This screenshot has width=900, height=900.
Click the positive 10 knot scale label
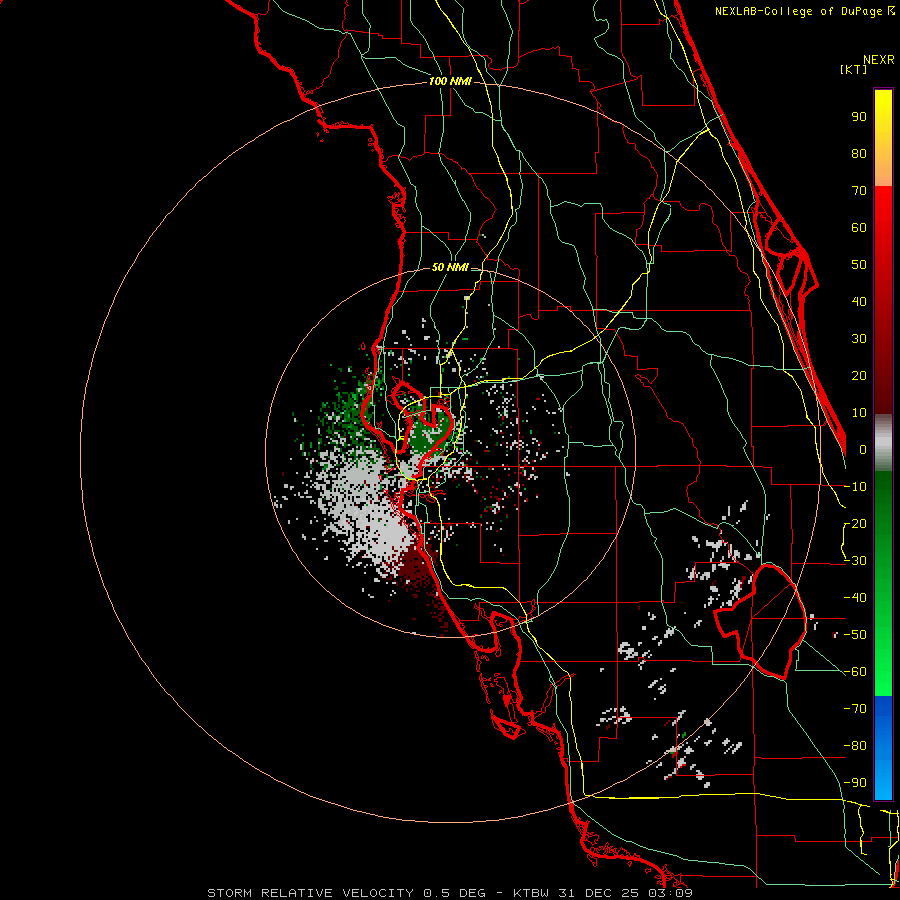(859, 413)
